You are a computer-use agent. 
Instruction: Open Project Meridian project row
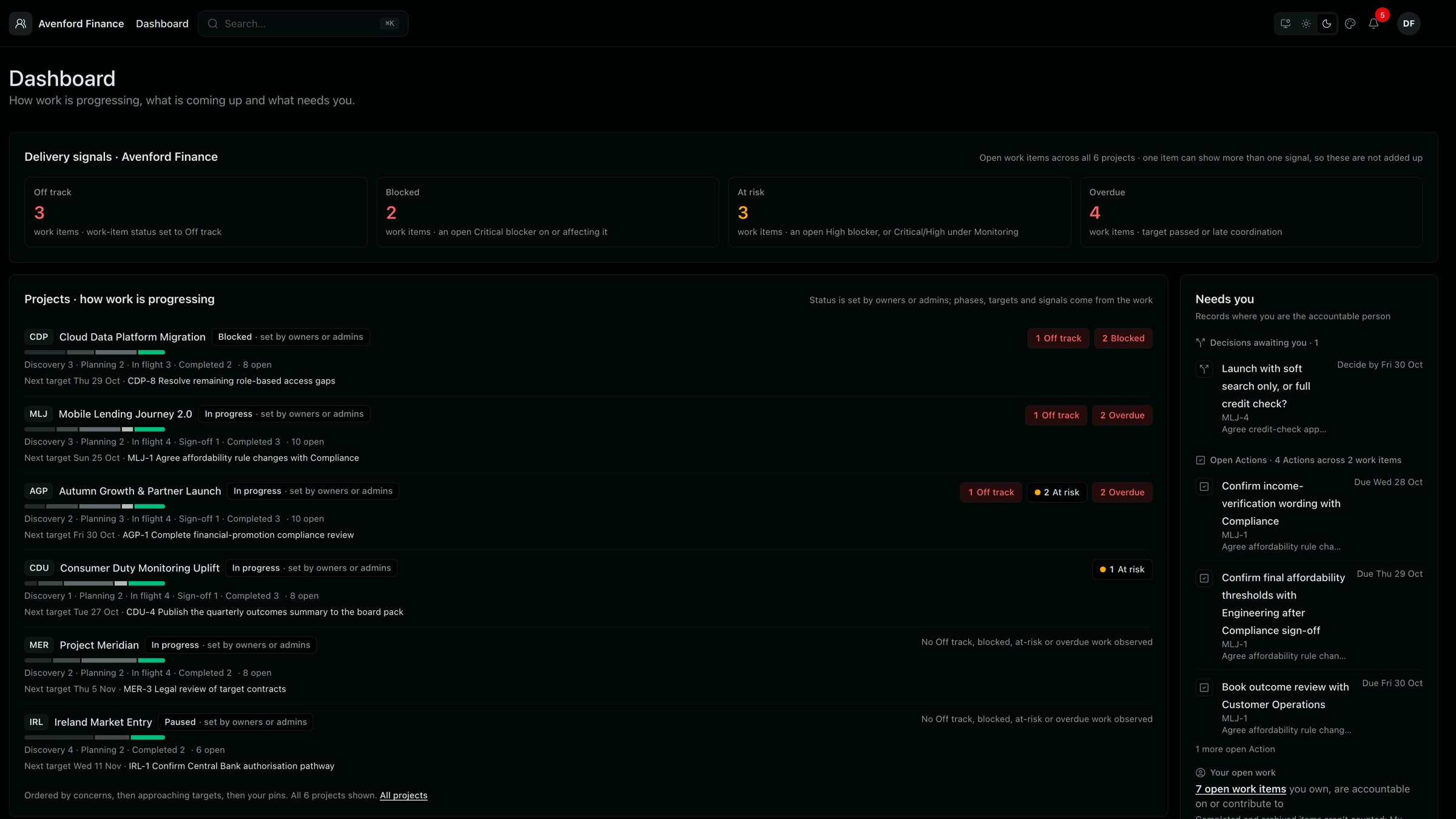click(x=99, y=645)
